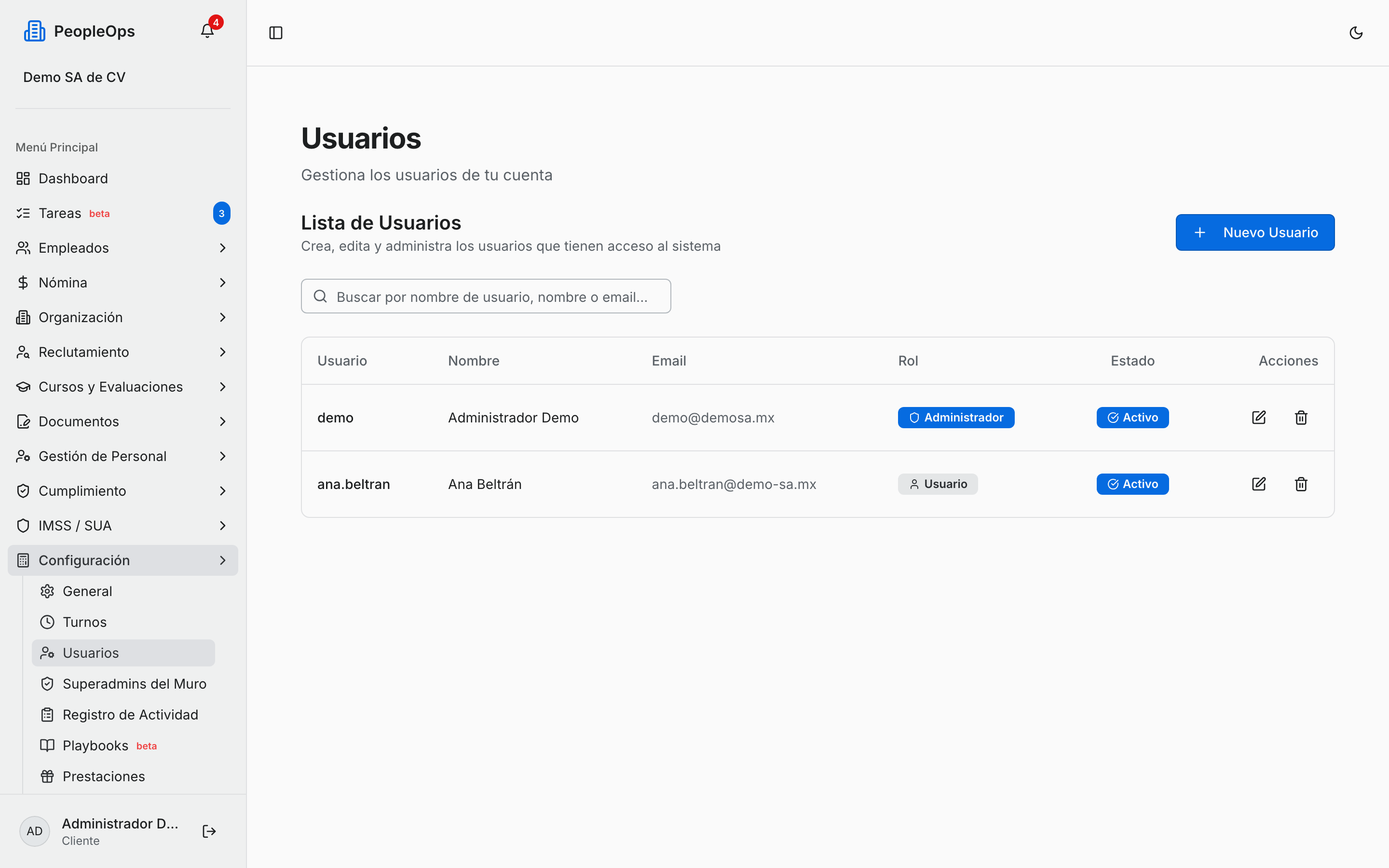Image resolution: width=1389 pixels, height=868 pixels.
Task: Open Registro de Actividad
Action: click(123, 715)
